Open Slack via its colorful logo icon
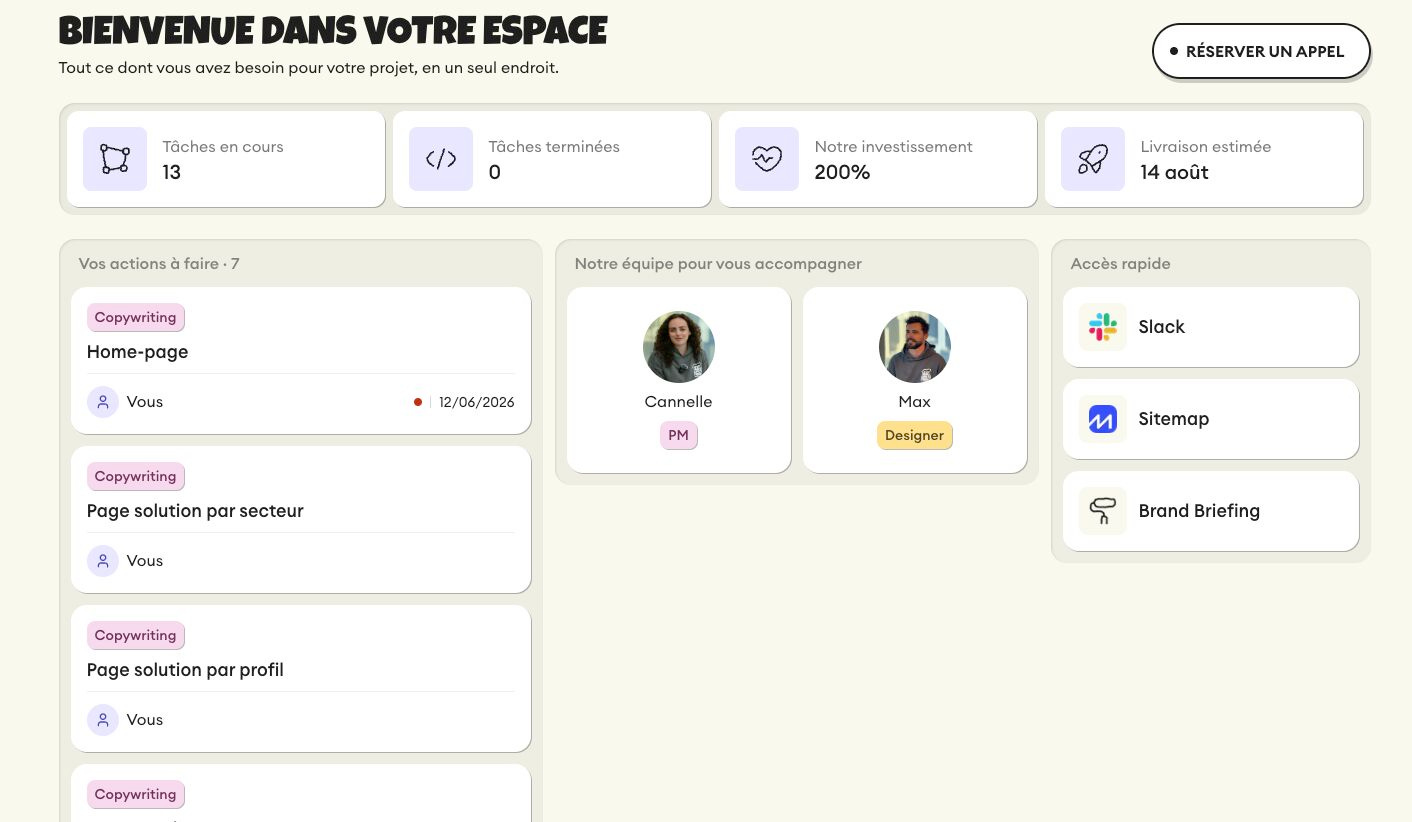The width and height of the screenshot is (1412, 822). tap(1103, 327)
